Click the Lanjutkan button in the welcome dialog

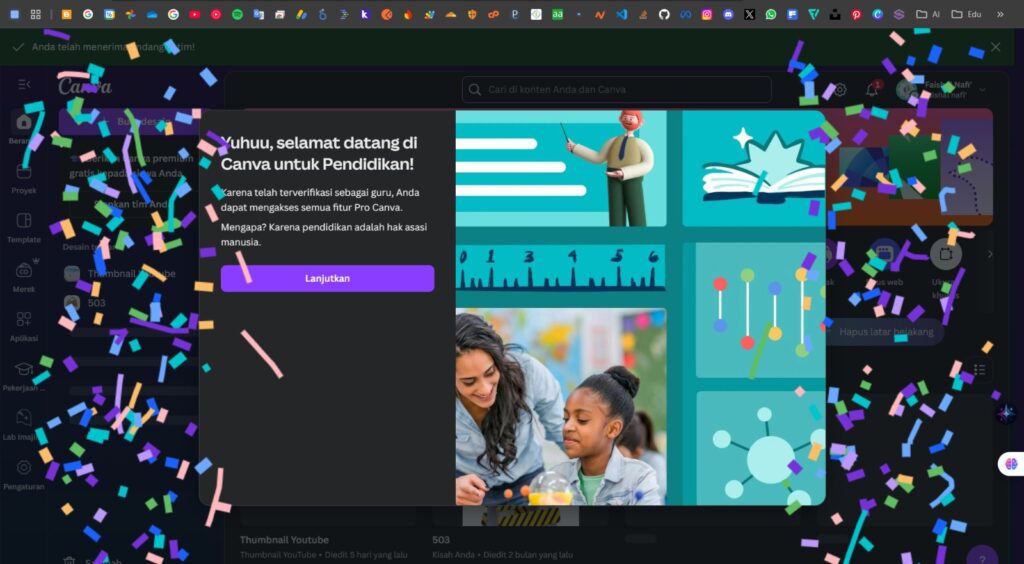327,278
